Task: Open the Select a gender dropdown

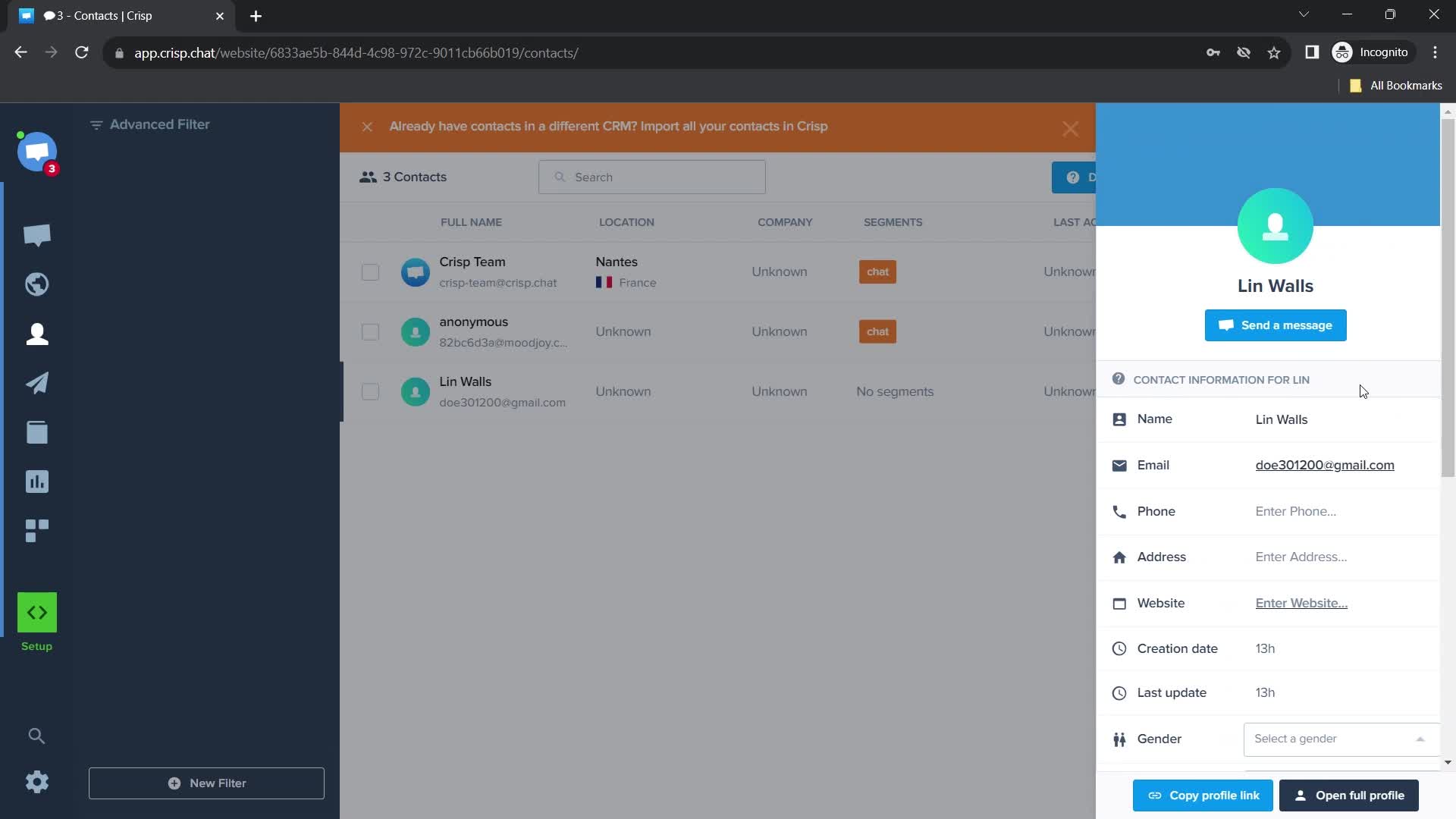Action: (x=1341, y=739)
